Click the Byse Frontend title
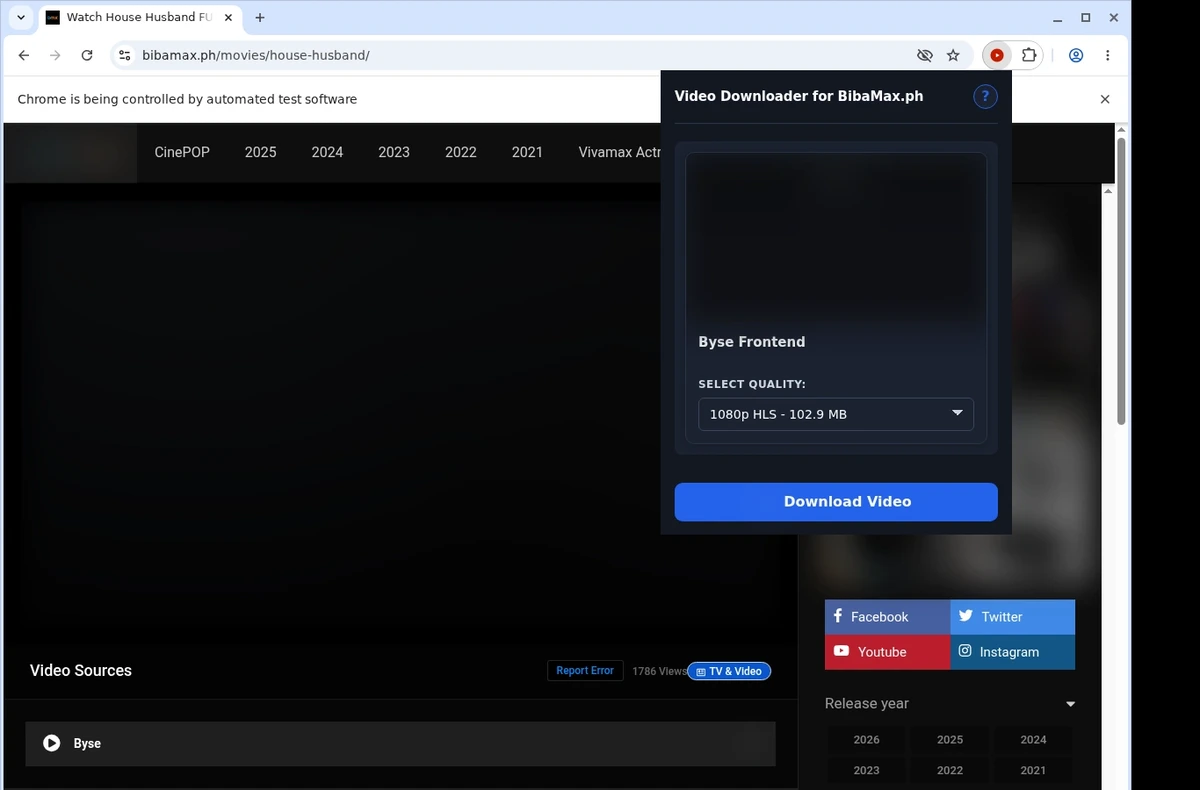This screenshot has height=790, width=1200. coord(752,342)
